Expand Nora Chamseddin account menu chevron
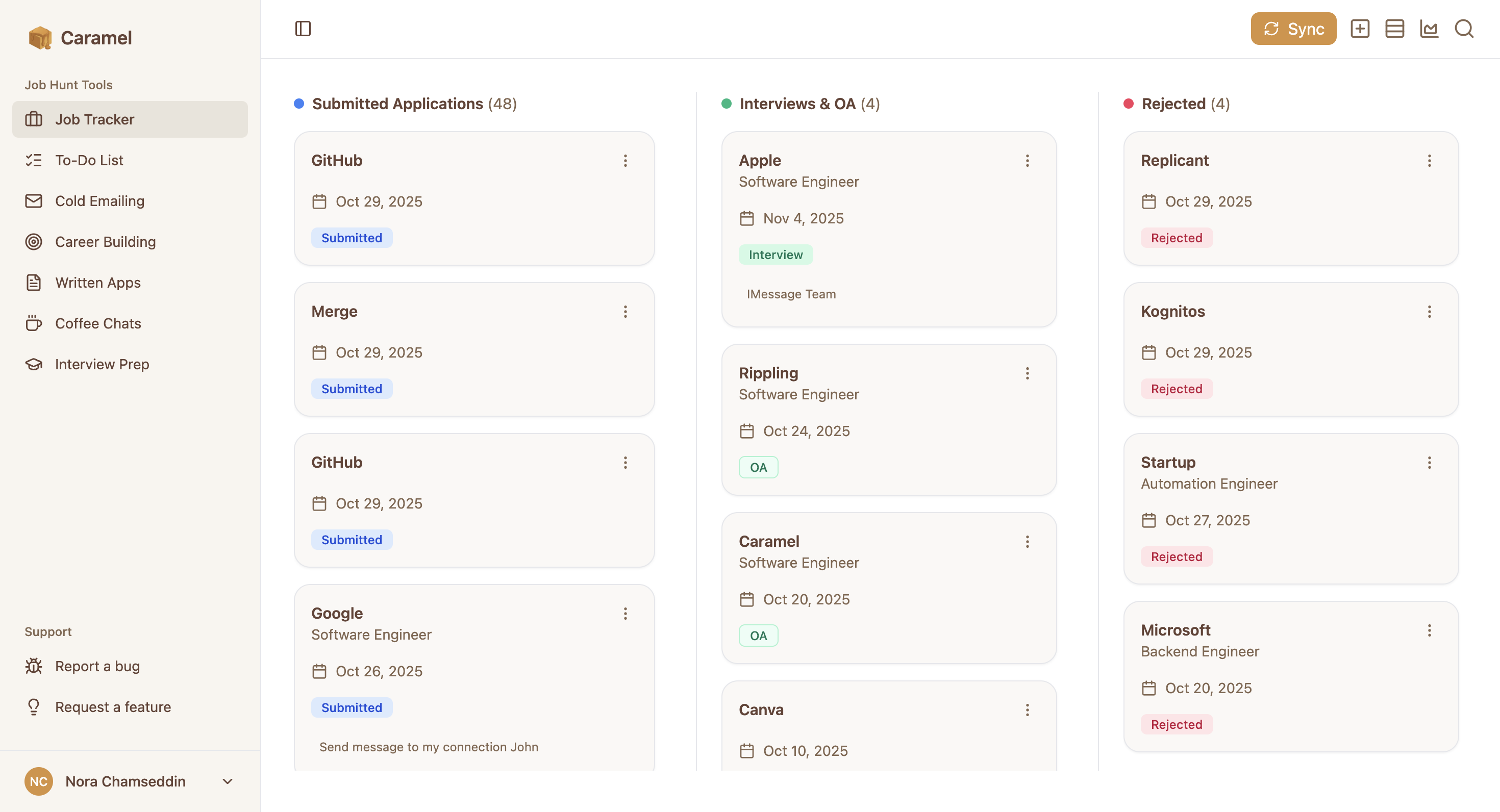Screen dimensions: 1500x812 click(x=228, y=781)
